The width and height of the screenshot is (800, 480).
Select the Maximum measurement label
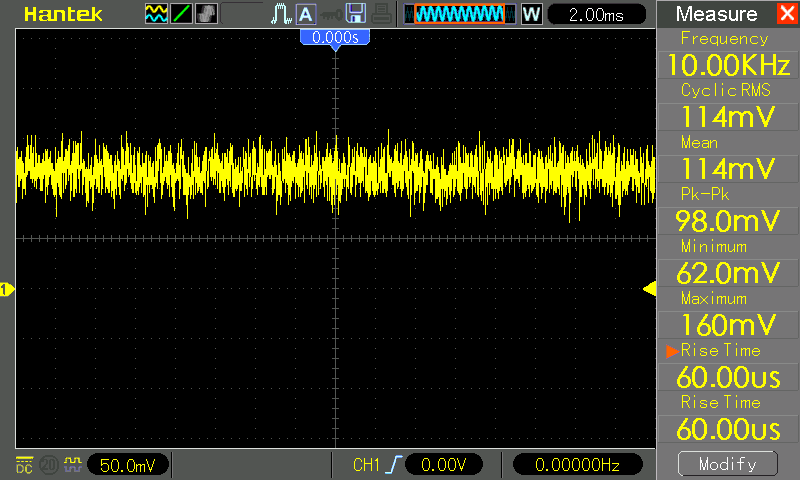point(714,298)
